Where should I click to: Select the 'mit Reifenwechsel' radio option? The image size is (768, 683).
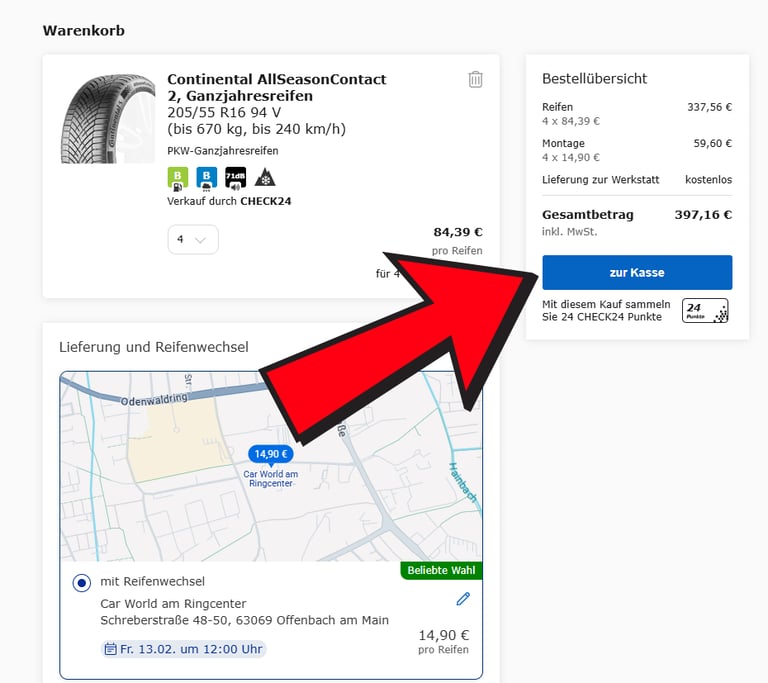click(81, 583)
